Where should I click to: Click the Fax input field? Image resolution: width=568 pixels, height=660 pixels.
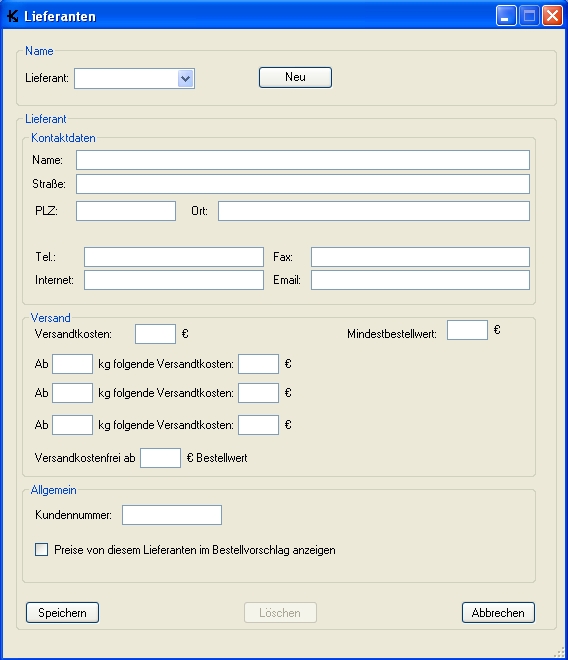point(420,257)
